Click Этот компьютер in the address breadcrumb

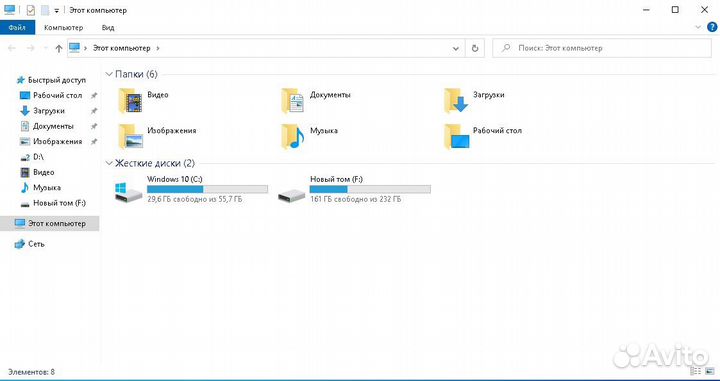121,48
